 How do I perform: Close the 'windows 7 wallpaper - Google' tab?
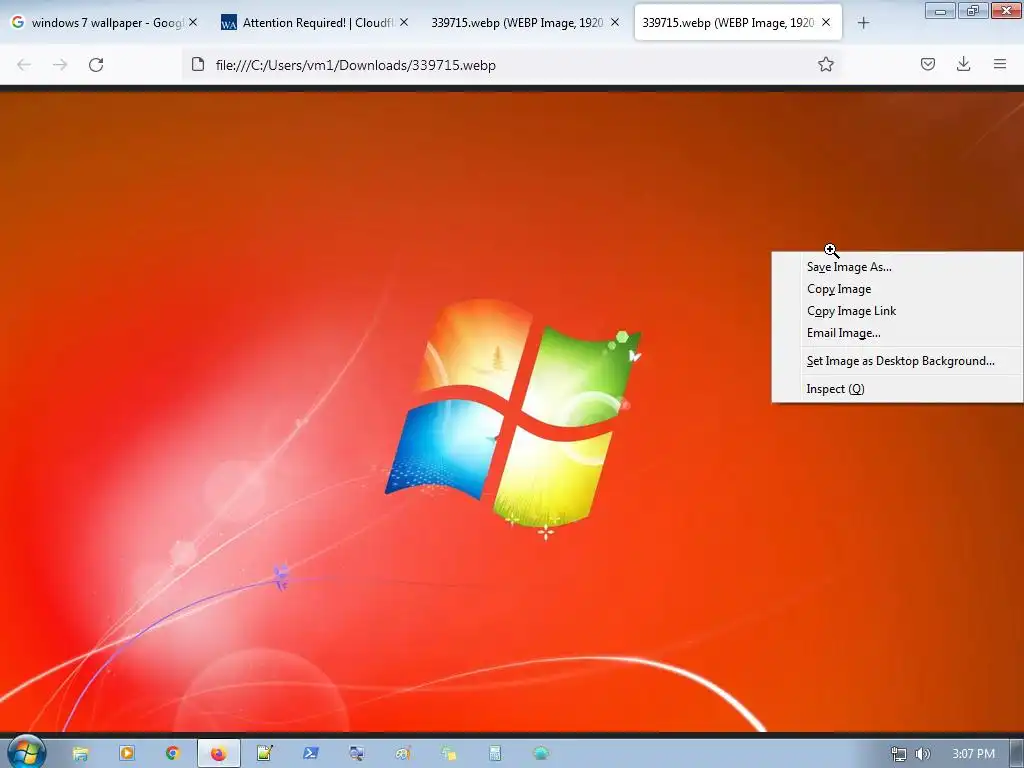click(193, 22)
